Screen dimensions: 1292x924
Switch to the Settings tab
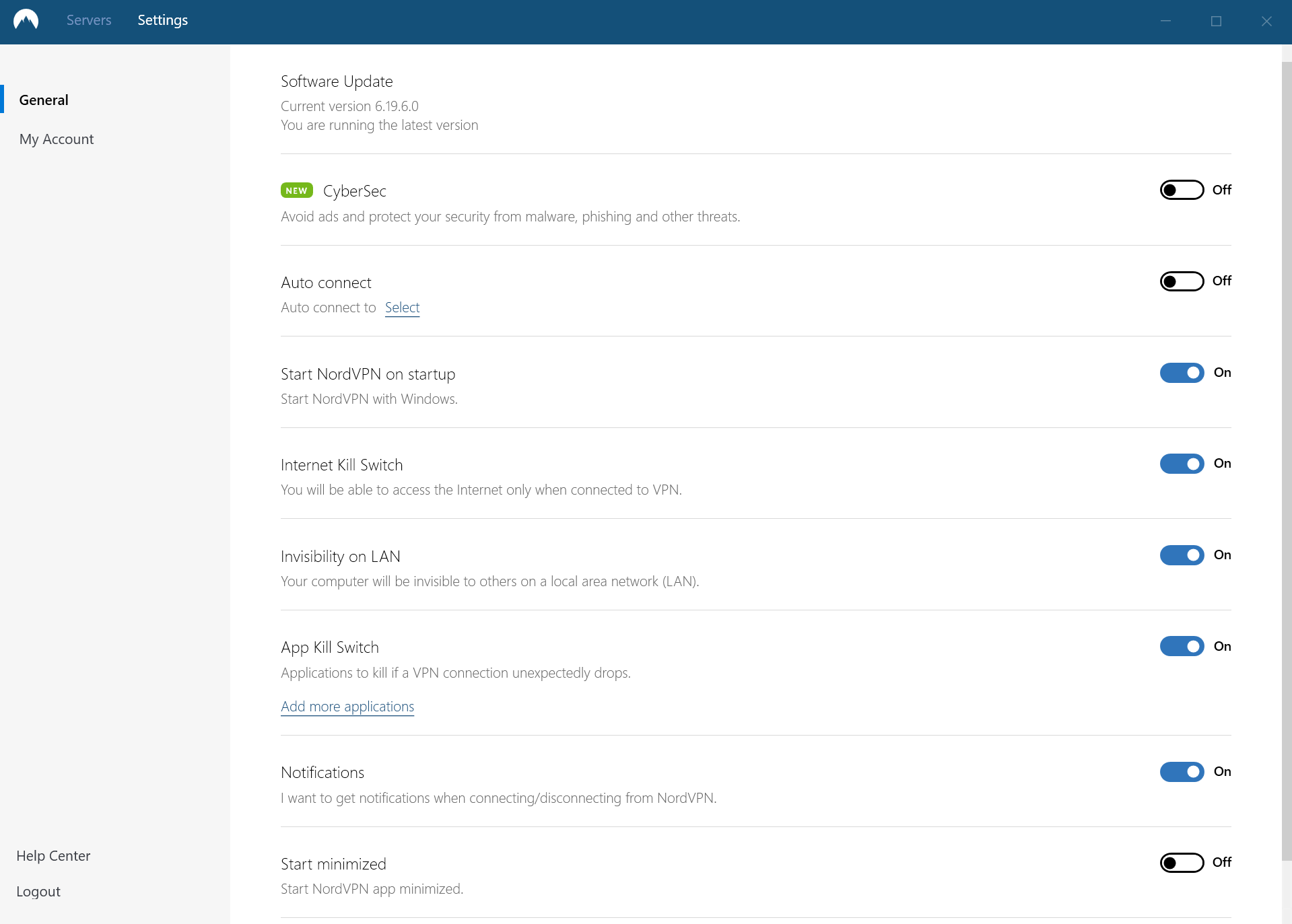[x=162, y=20]
